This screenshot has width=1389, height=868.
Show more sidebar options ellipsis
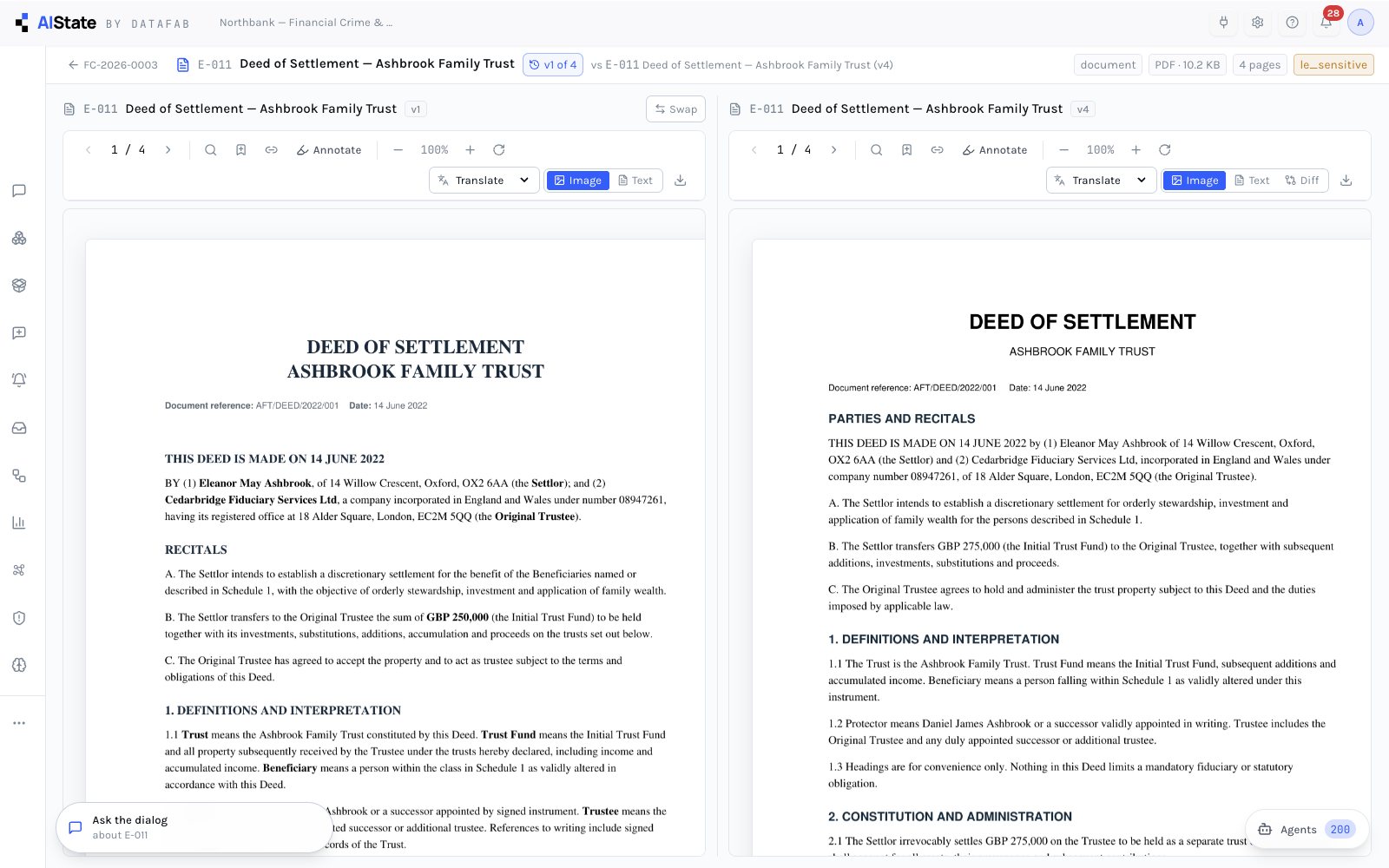tap(19, 723)
